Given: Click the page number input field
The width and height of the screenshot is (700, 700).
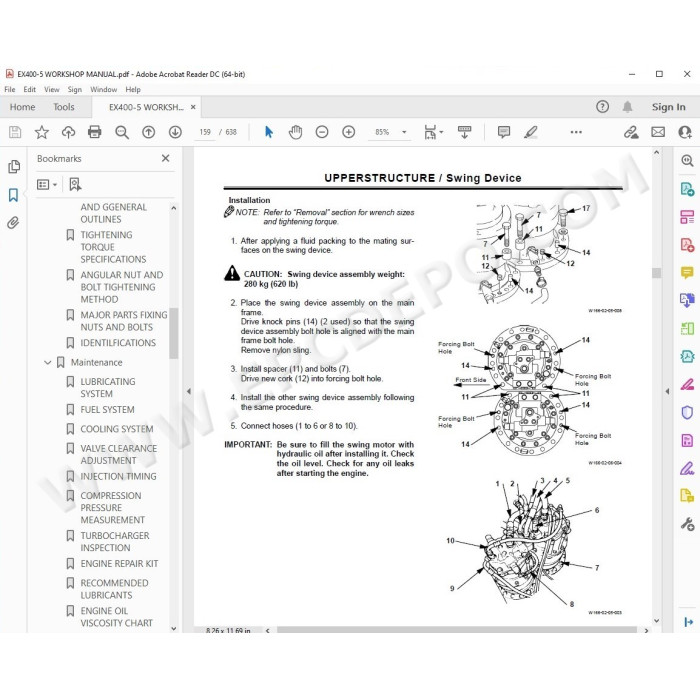Looking at the screenshot, I should (205, 132).
